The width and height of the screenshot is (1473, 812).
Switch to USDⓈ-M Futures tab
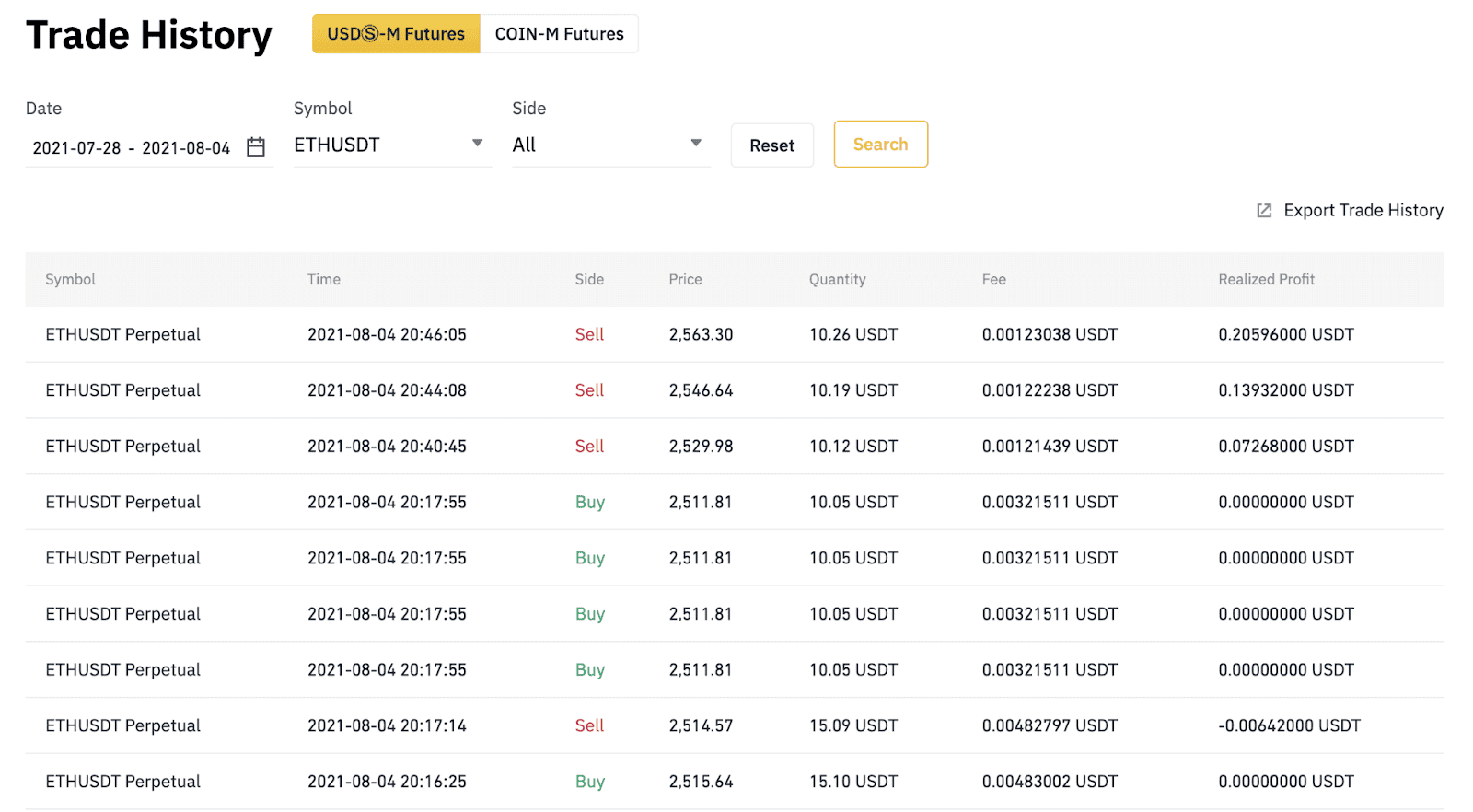click(396, 34)
